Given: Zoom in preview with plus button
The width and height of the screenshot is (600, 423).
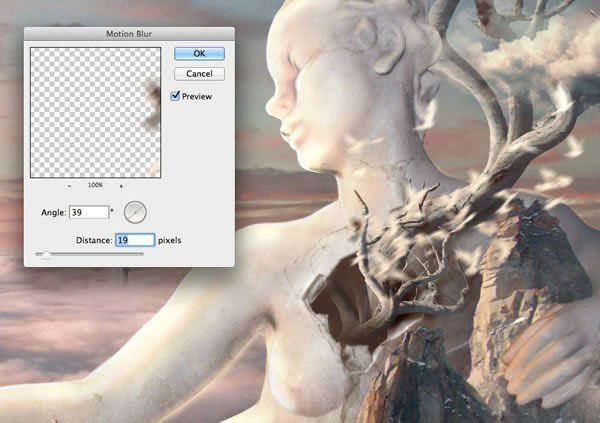Looking at the screenshot, I should click(x=121, y=186).
